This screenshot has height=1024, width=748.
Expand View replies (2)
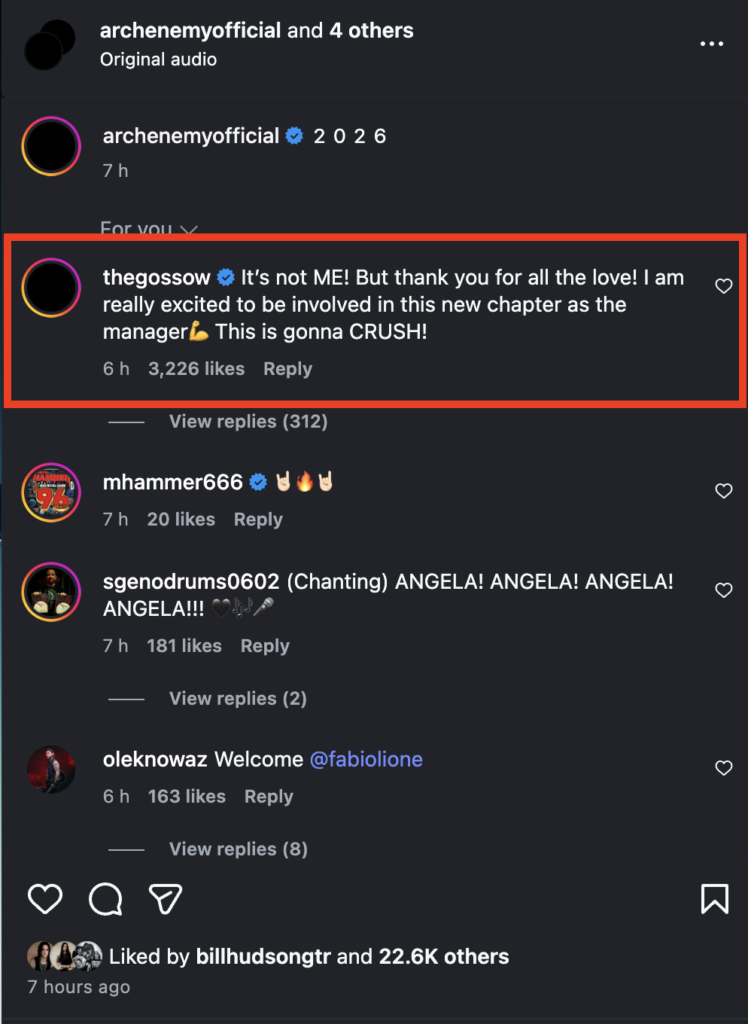(238, 698)
